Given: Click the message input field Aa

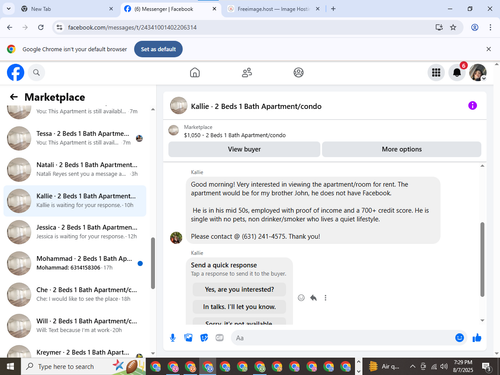Looking at the screenshot, I should point(343,338).
